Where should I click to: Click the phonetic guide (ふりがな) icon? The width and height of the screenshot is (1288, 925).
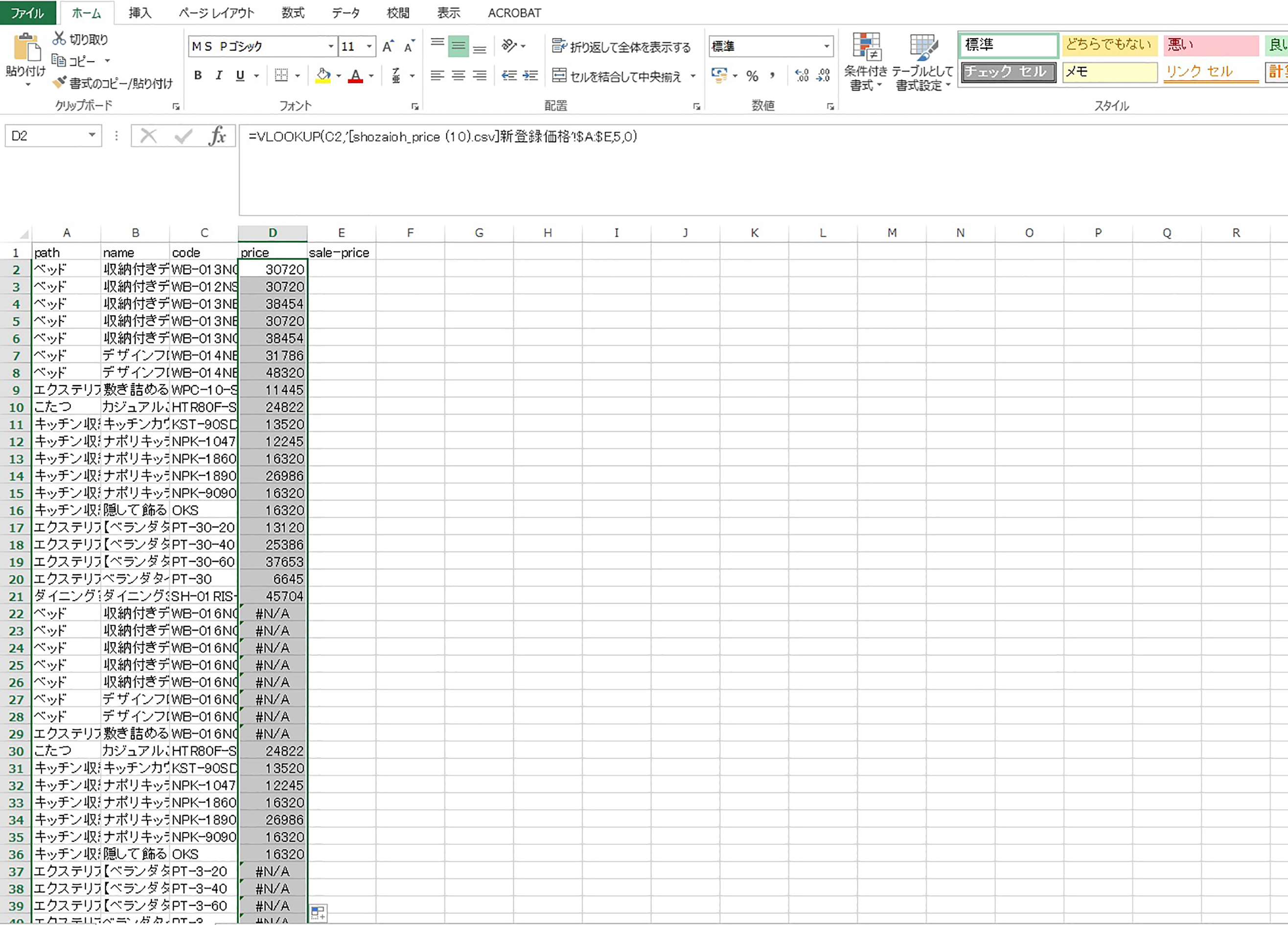pos(396,75)
